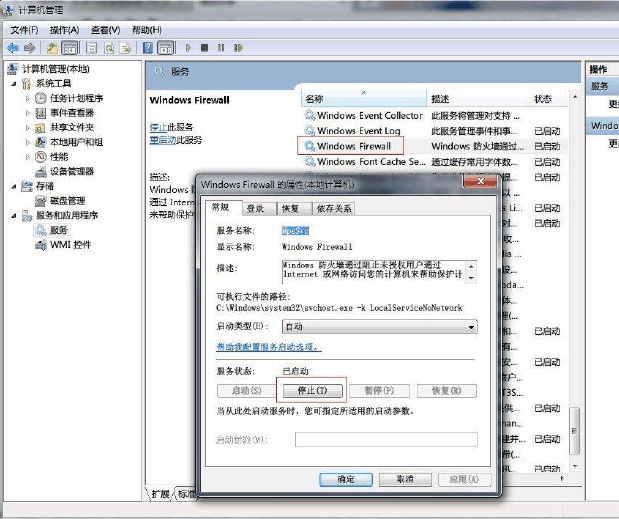
Task: Open the 启动类型 dropdown list
Action: pyautogui.click(x=379, y=327)
